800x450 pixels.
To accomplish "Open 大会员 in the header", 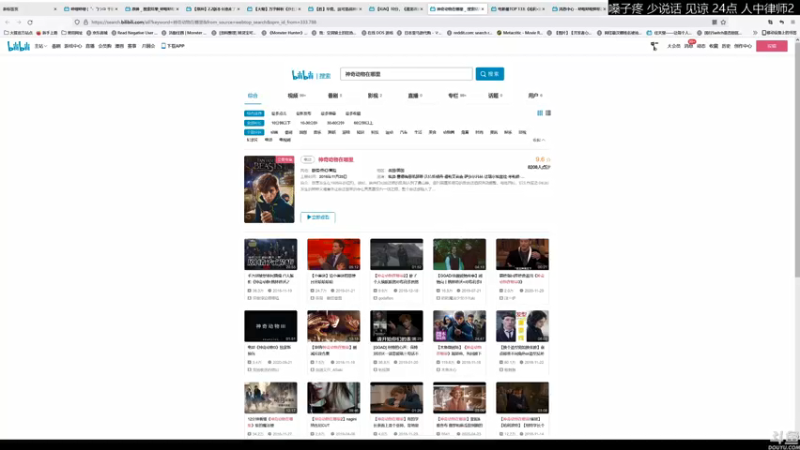I will (673, 46).
